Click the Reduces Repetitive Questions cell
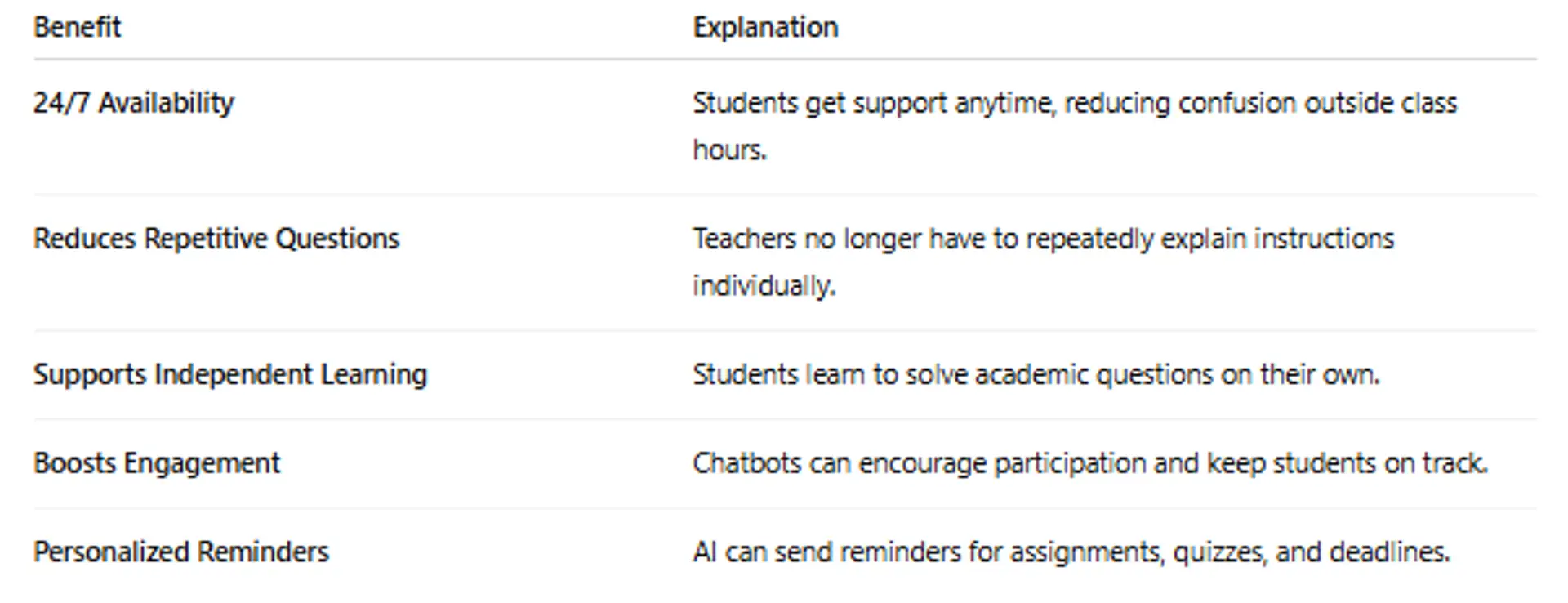1568x603 pixels. 216,239
